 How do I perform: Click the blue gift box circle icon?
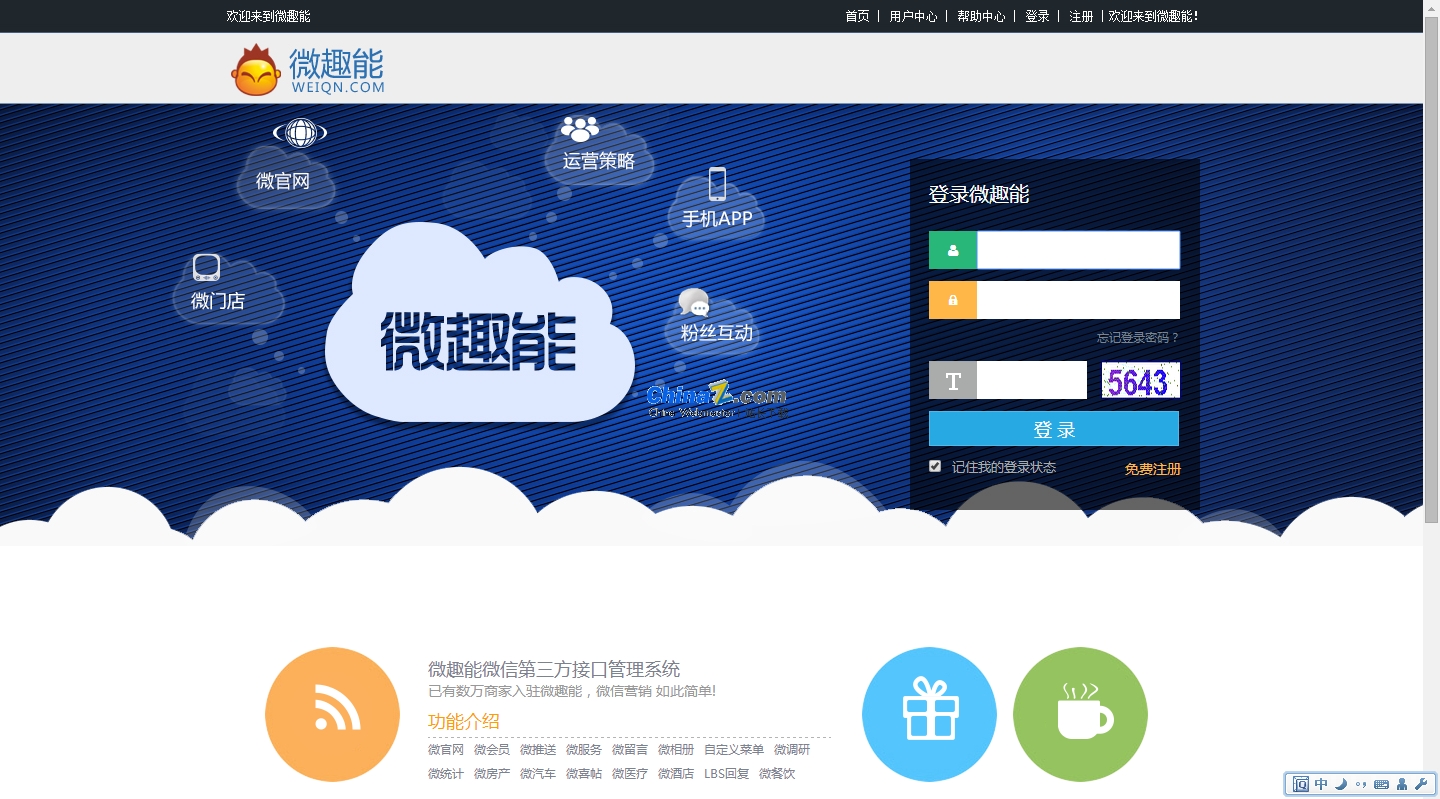pyautogui.click(x=929, y=714)
